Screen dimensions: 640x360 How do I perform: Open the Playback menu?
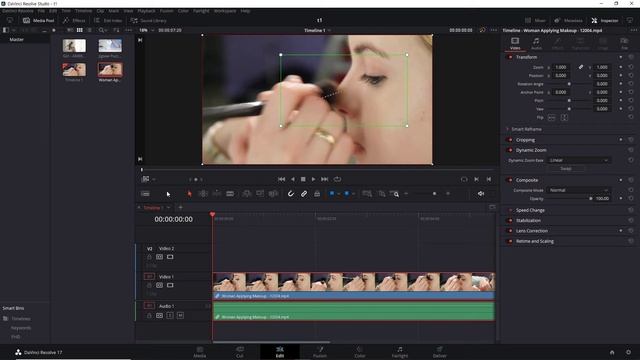point(146,11)
